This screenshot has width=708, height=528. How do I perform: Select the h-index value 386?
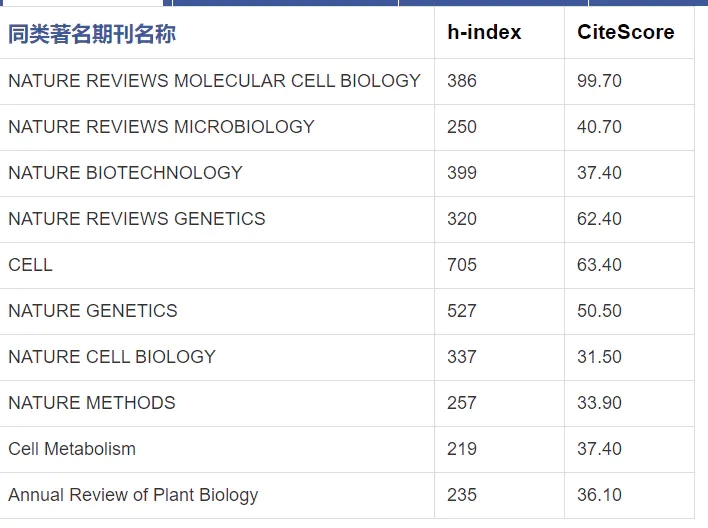click(462, 81)
